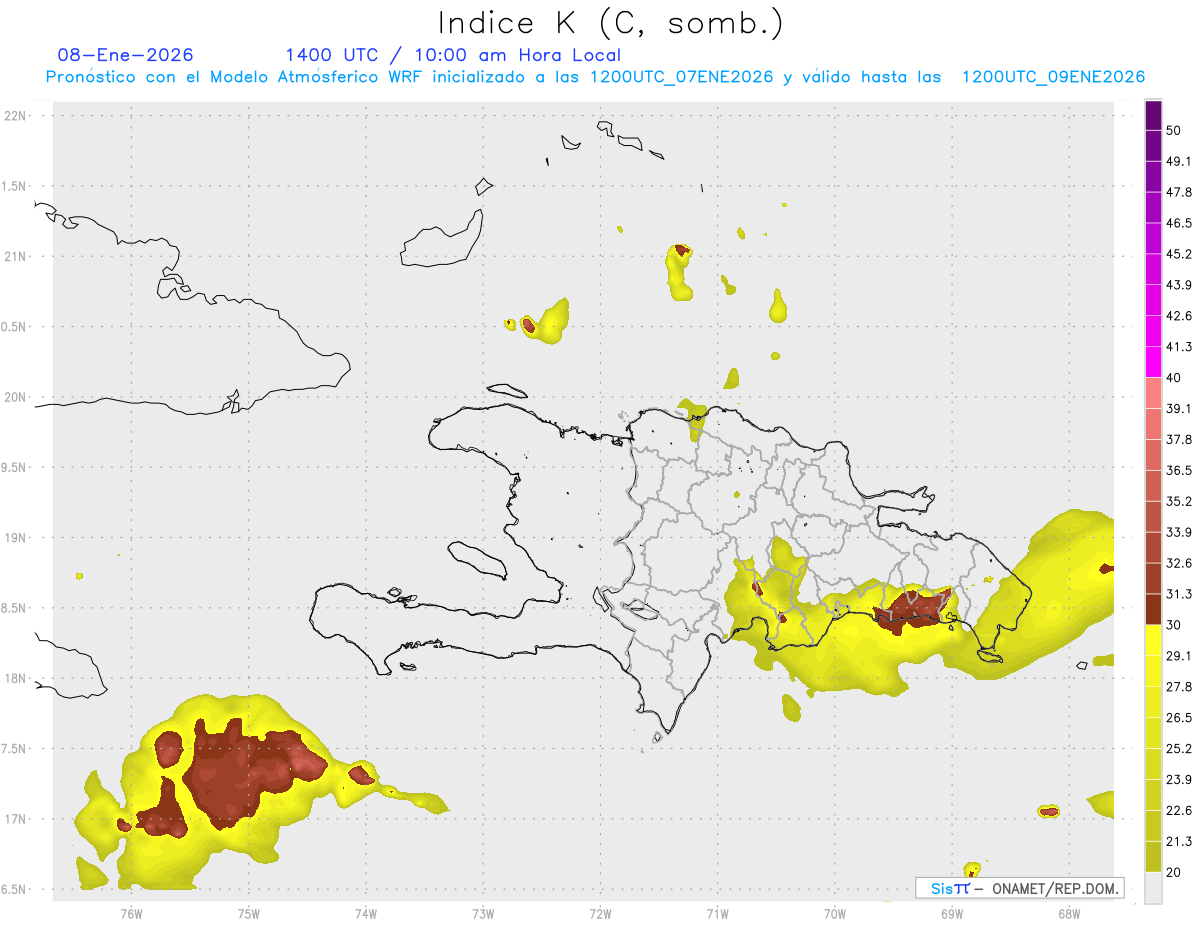Click longitude label '73W'
This screenshot has height=927, width=1200.
(483, 914)
